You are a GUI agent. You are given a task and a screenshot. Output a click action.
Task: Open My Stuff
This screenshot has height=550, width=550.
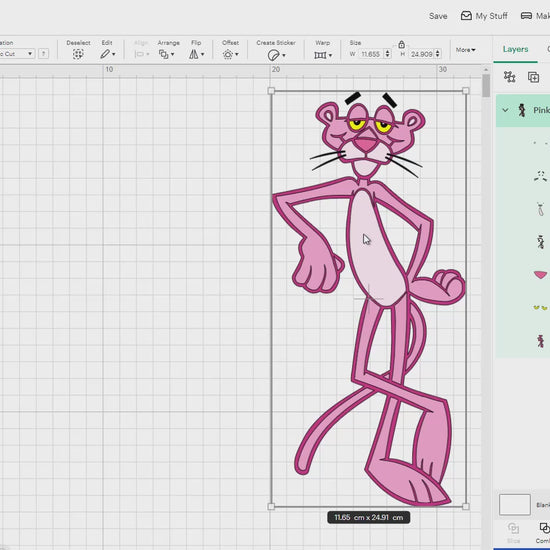tap(484, 16)
